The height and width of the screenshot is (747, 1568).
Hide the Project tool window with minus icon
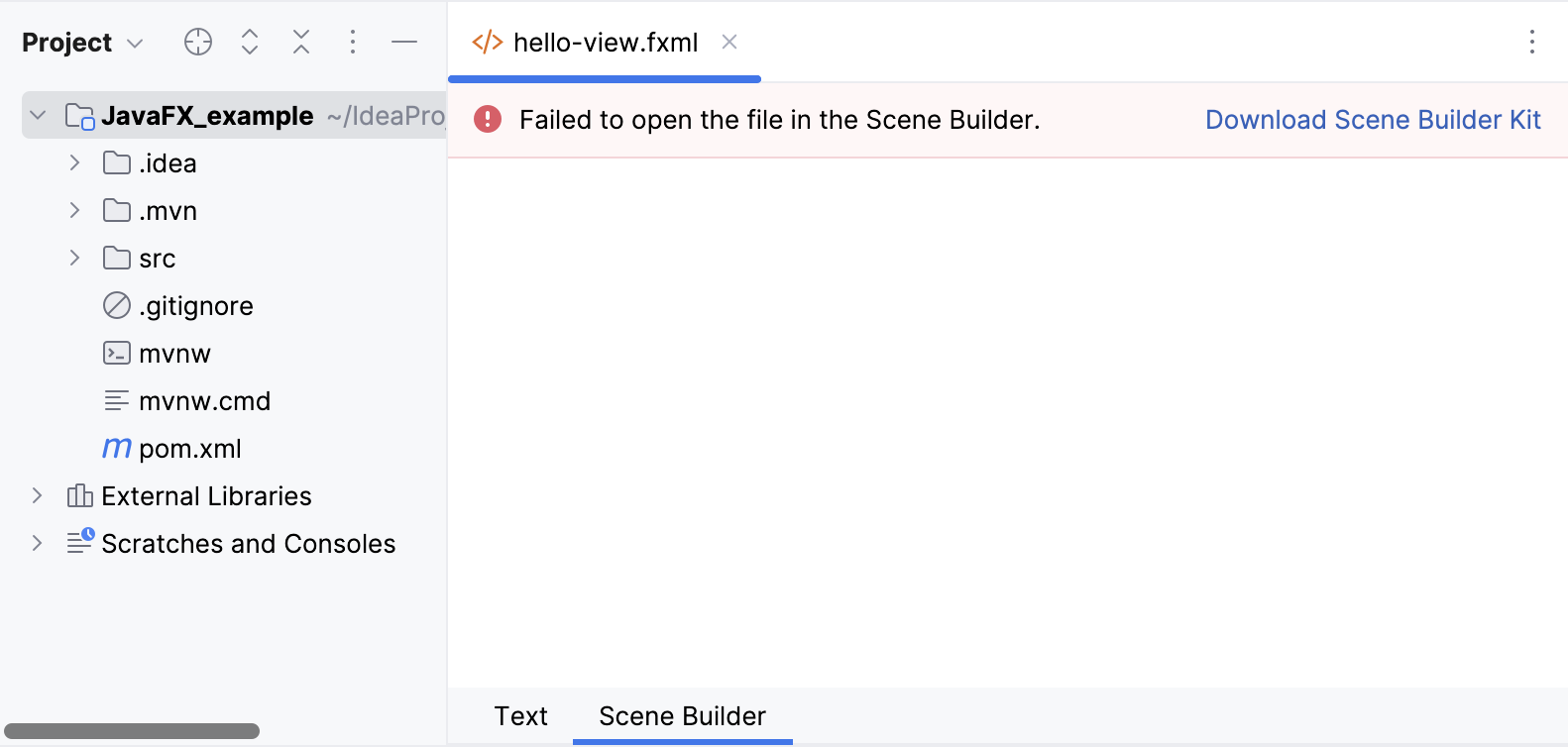click(404, 42)
